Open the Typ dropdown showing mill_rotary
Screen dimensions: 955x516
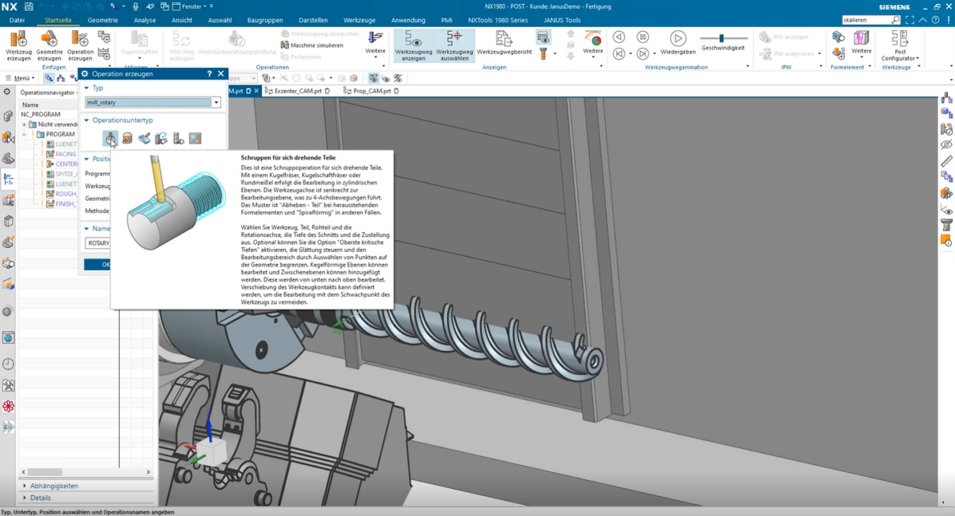(216, 102)
